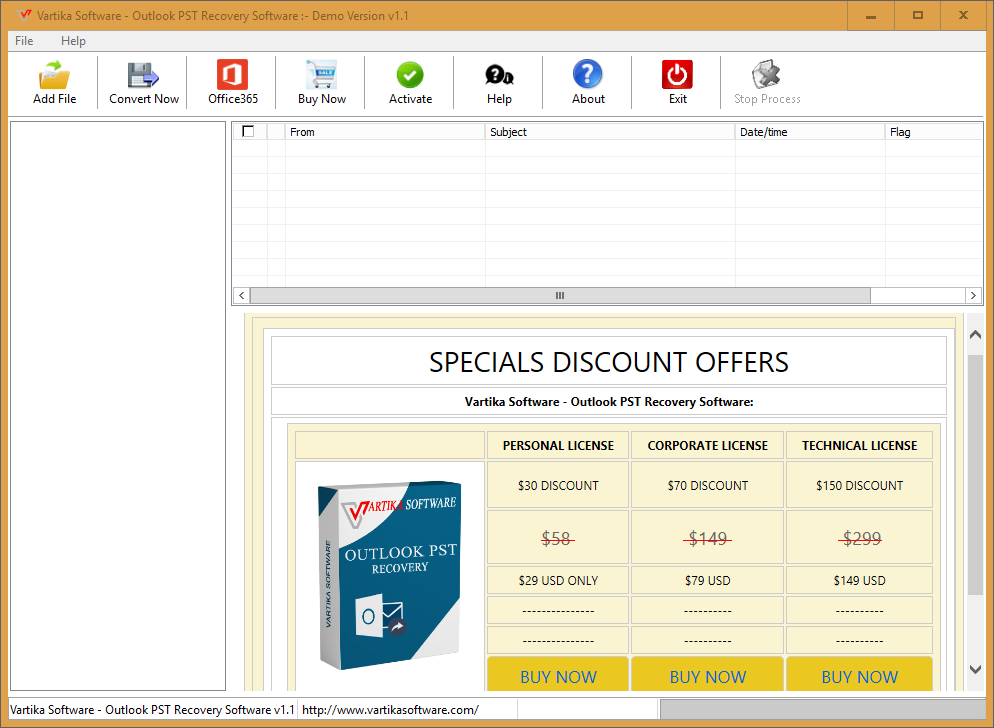
Task: Click the left arrow of horizontal scrollbar
Action: click(x=242, y=296)
